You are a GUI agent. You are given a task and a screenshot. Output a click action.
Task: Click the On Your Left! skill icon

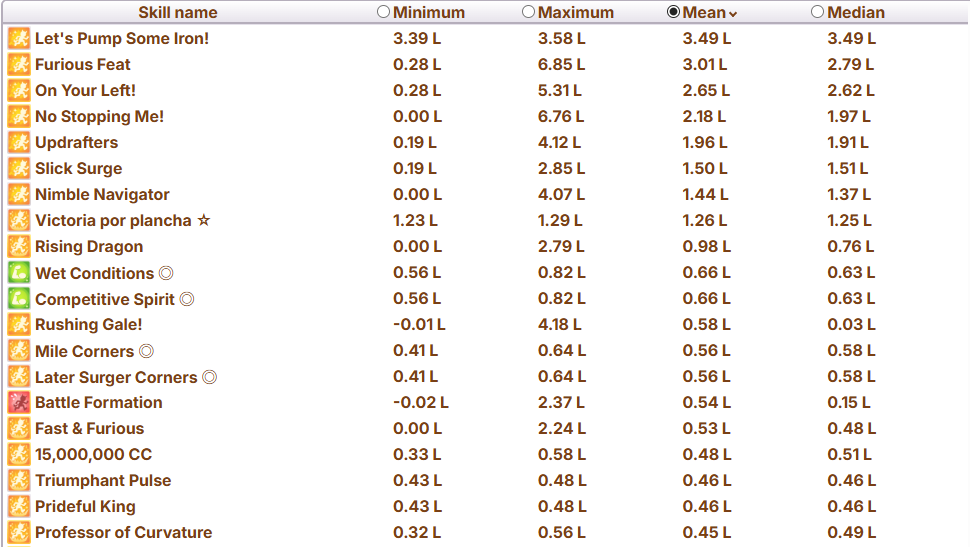click(x=19, y=90)
